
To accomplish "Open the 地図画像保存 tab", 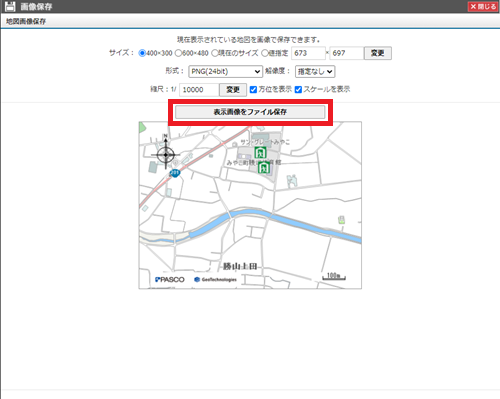I will 26,21.
